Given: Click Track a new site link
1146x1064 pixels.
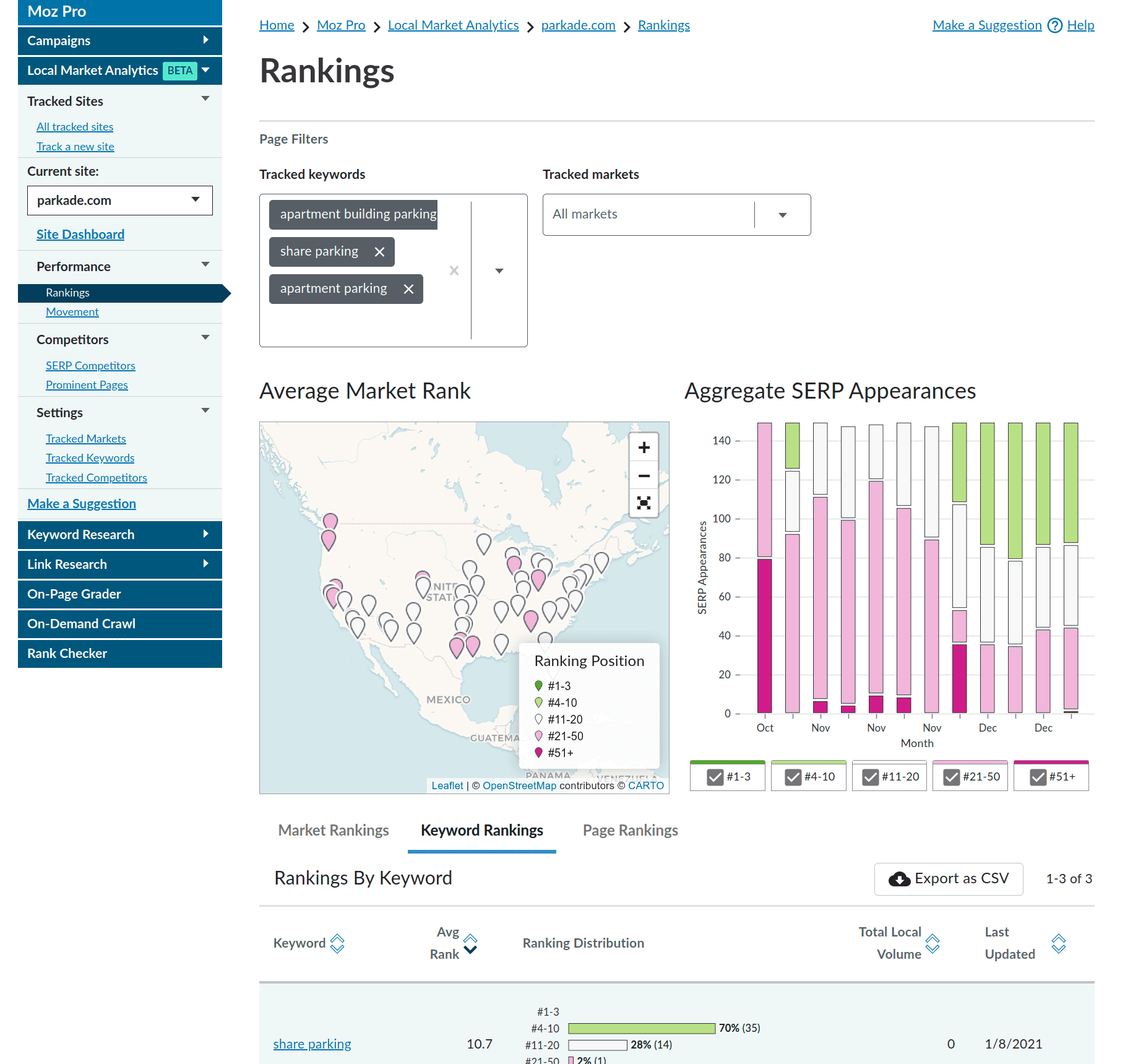Looking at the screenshot, I should pos(75,147).
